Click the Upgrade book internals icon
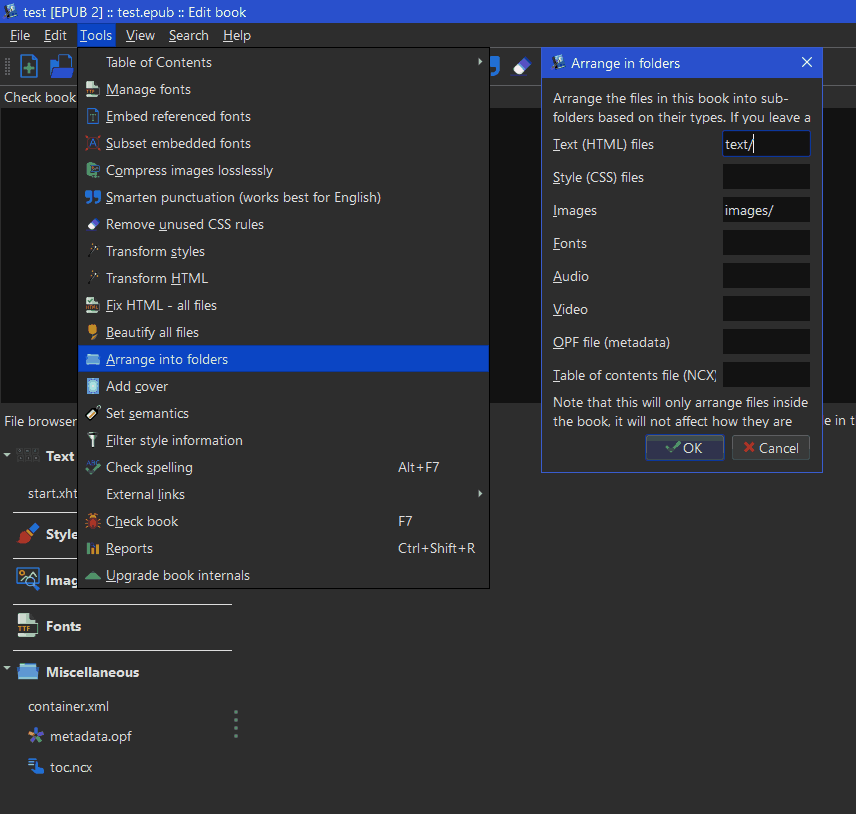856x814 pixels. click(93, 575)
